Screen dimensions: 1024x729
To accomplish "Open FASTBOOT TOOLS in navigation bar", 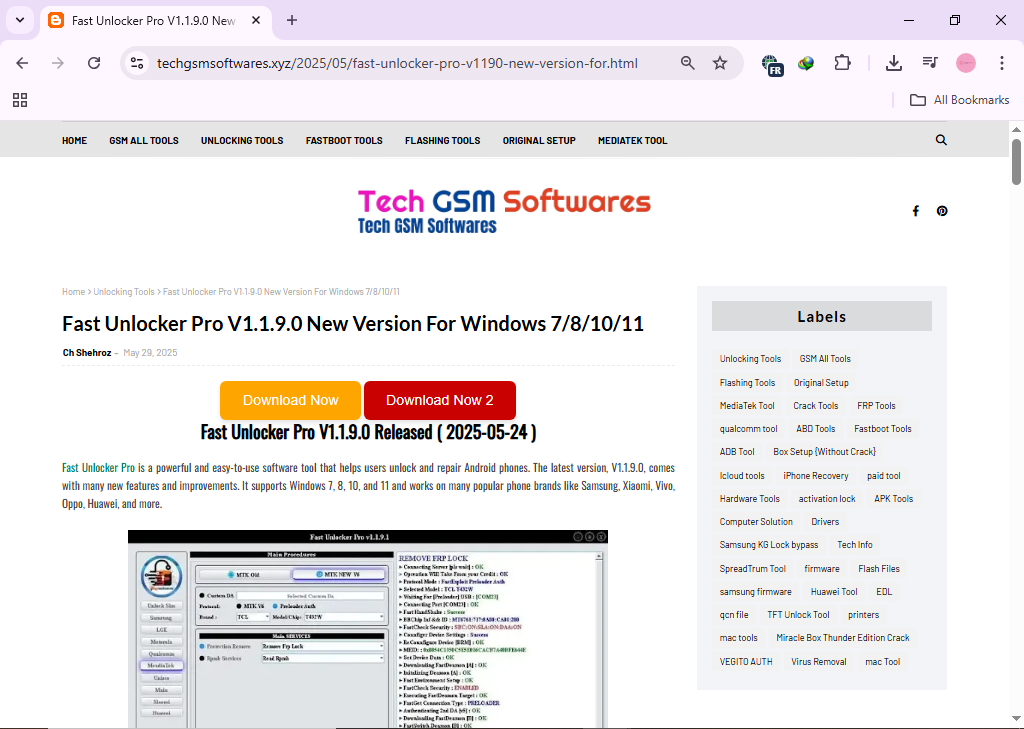I will [x=344, y=140].
